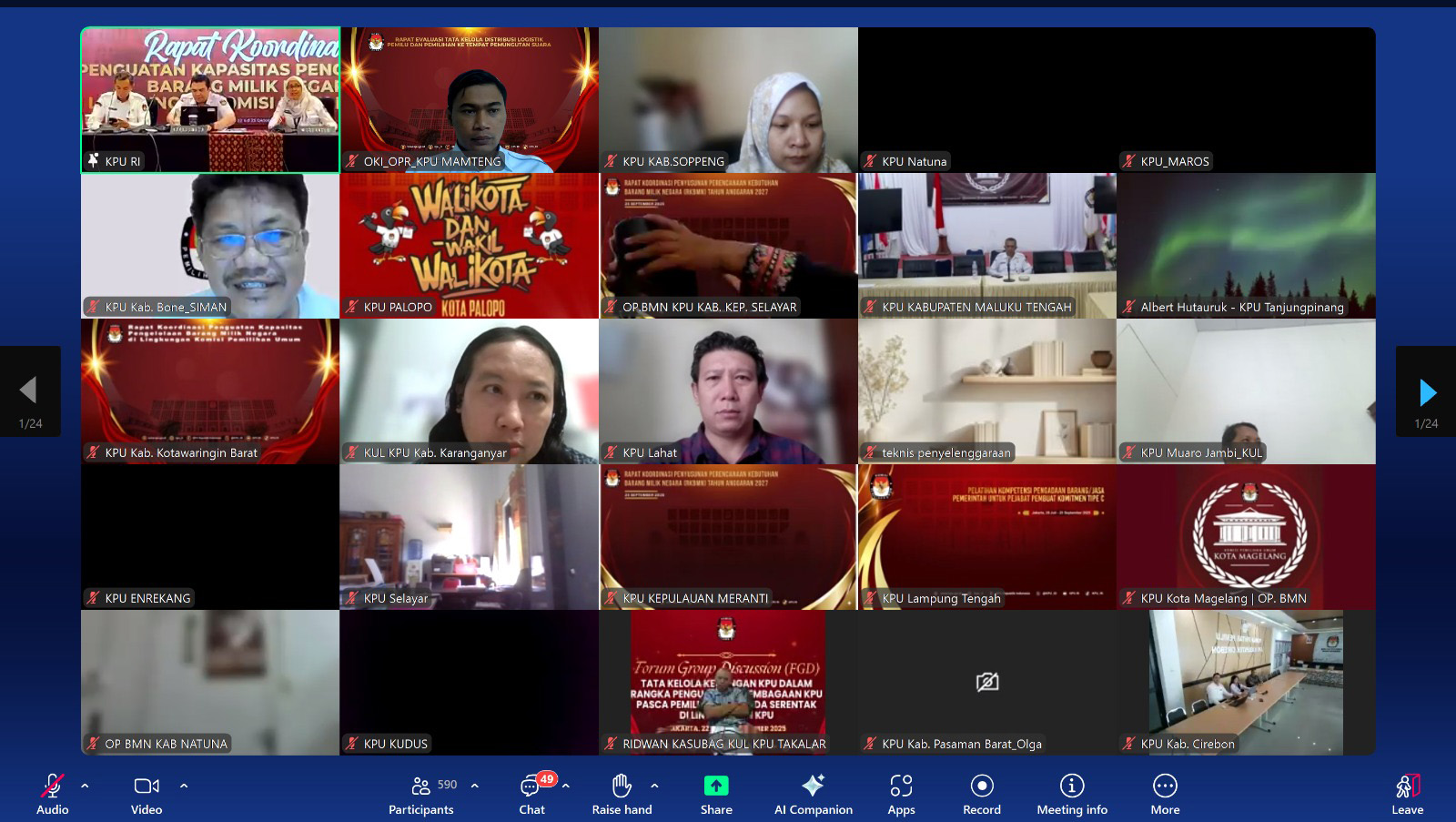Go to previous page of participants
Image resolution: width=1456 pixels, height=822 pixels.
[x=29, y=391]
